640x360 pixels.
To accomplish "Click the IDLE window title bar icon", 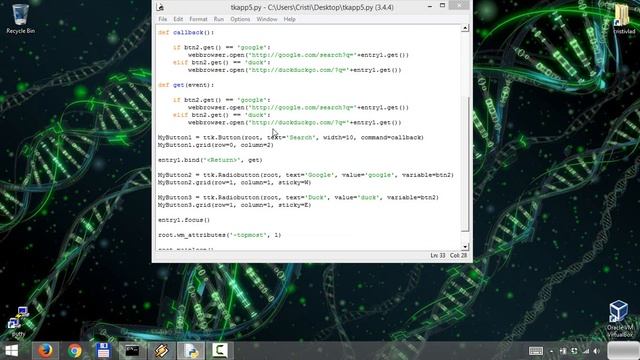I will pos(160,7).
